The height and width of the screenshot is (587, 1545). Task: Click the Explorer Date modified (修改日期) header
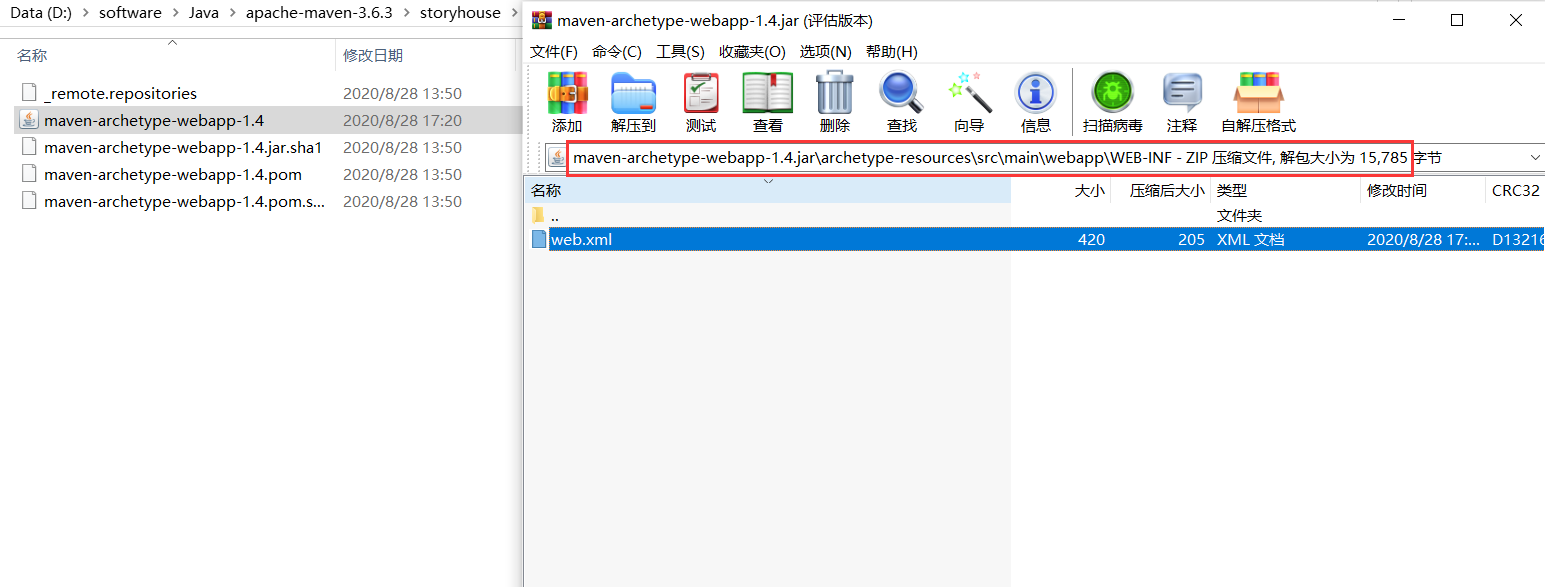point(425,55)
